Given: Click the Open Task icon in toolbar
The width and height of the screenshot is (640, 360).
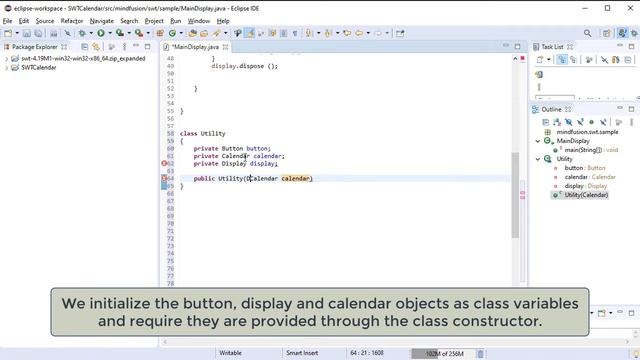Looking at the screenshot, I should pyautogui.click(x=204, y=33).
